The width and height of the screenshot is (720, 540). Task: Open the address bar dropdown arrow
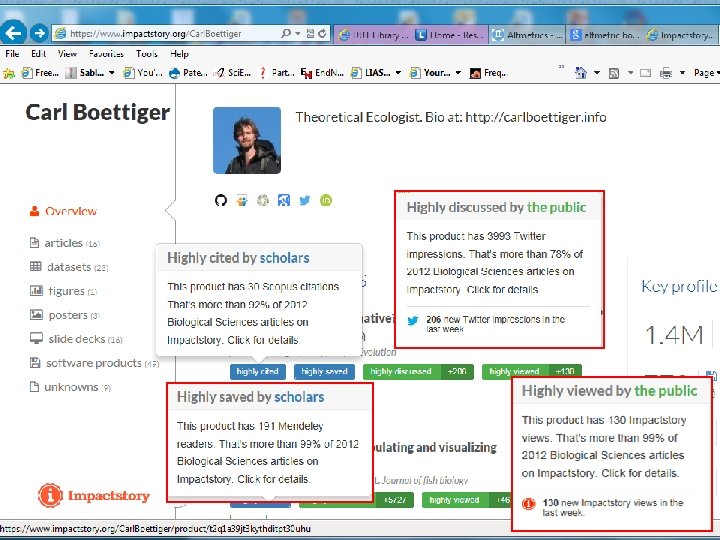click(x=298, y=34)
